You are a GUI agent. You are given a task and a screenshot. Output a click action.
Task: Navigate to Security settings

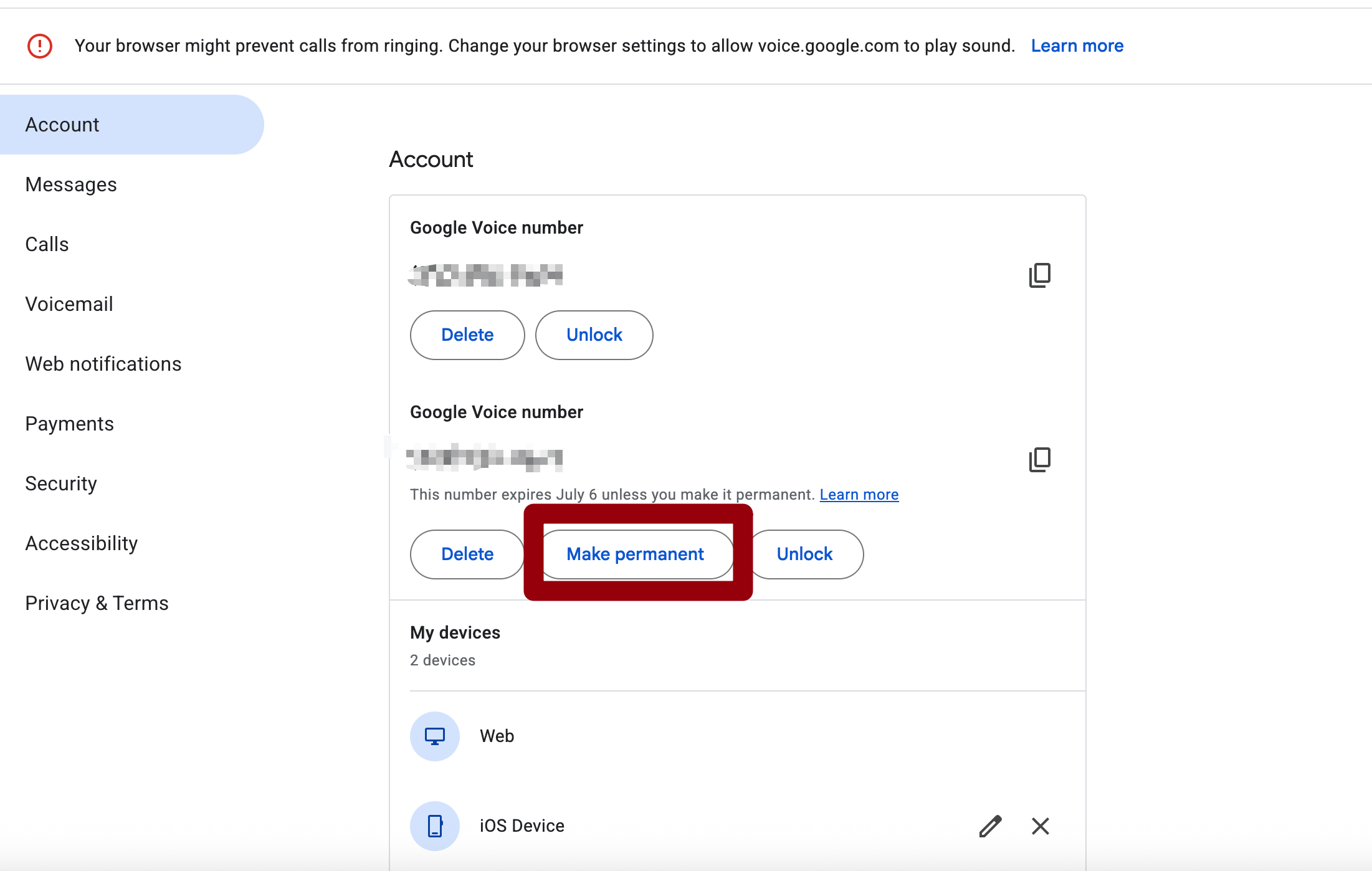61,484
